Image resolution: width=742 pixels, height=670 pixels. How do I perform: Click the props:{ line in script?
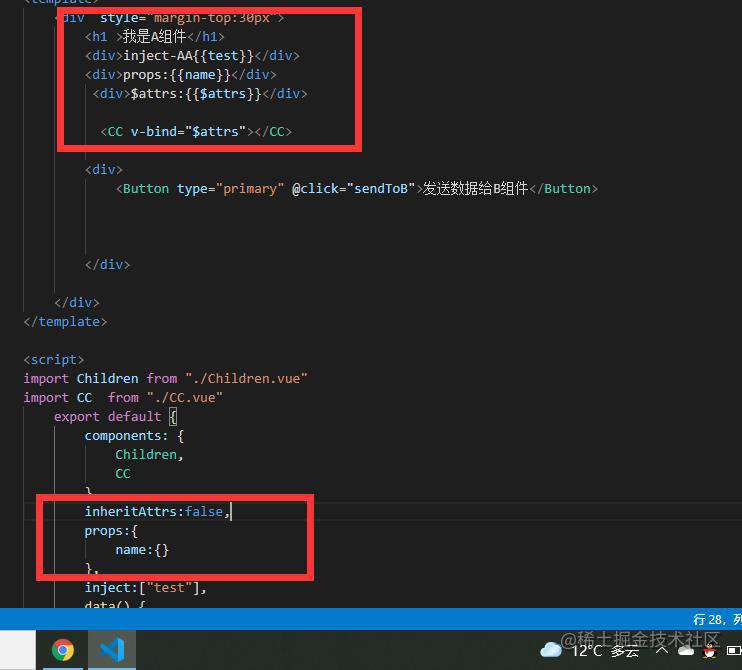click(x=111, y=531)
